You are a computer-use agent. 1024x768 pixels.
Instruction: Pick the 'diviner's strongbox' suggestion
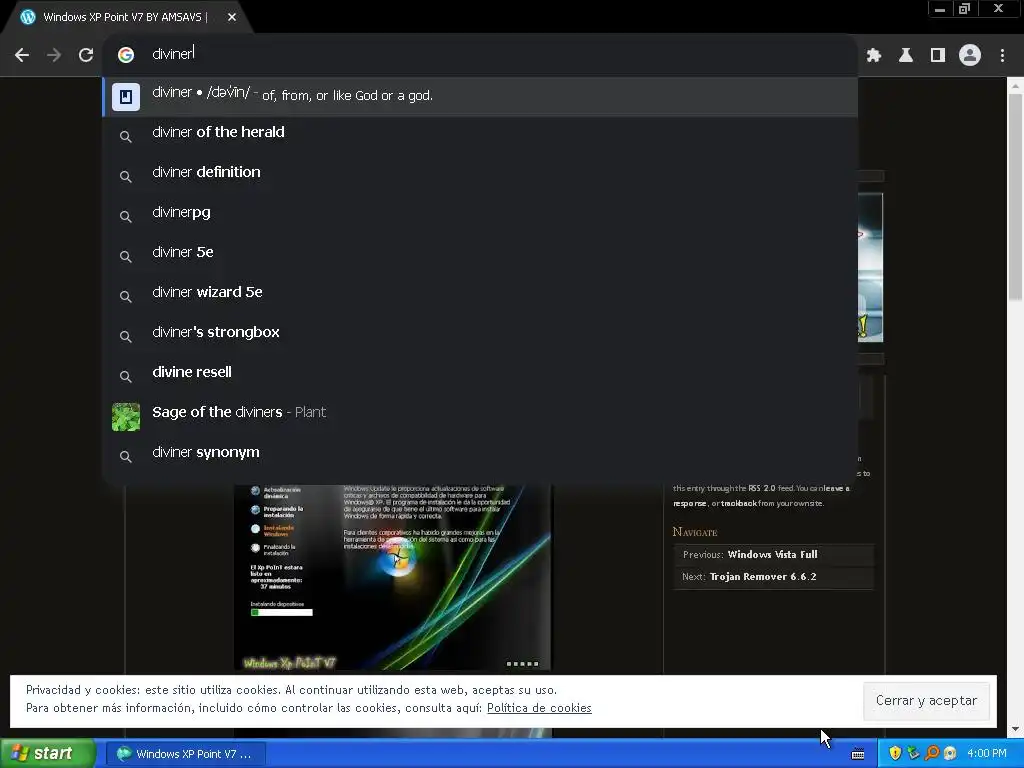coord(480,332)
